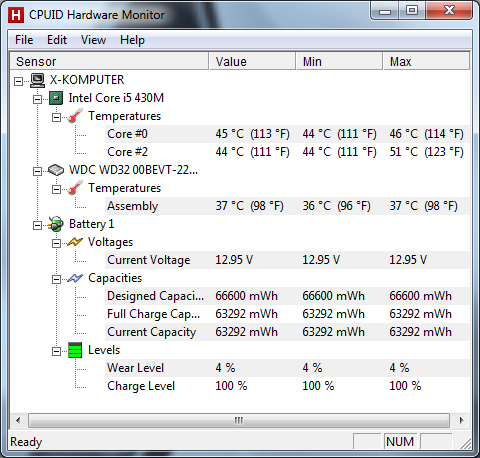Click the Sensor column header
The width and height of the screenshot is (480, 458).
coord(109,61)
